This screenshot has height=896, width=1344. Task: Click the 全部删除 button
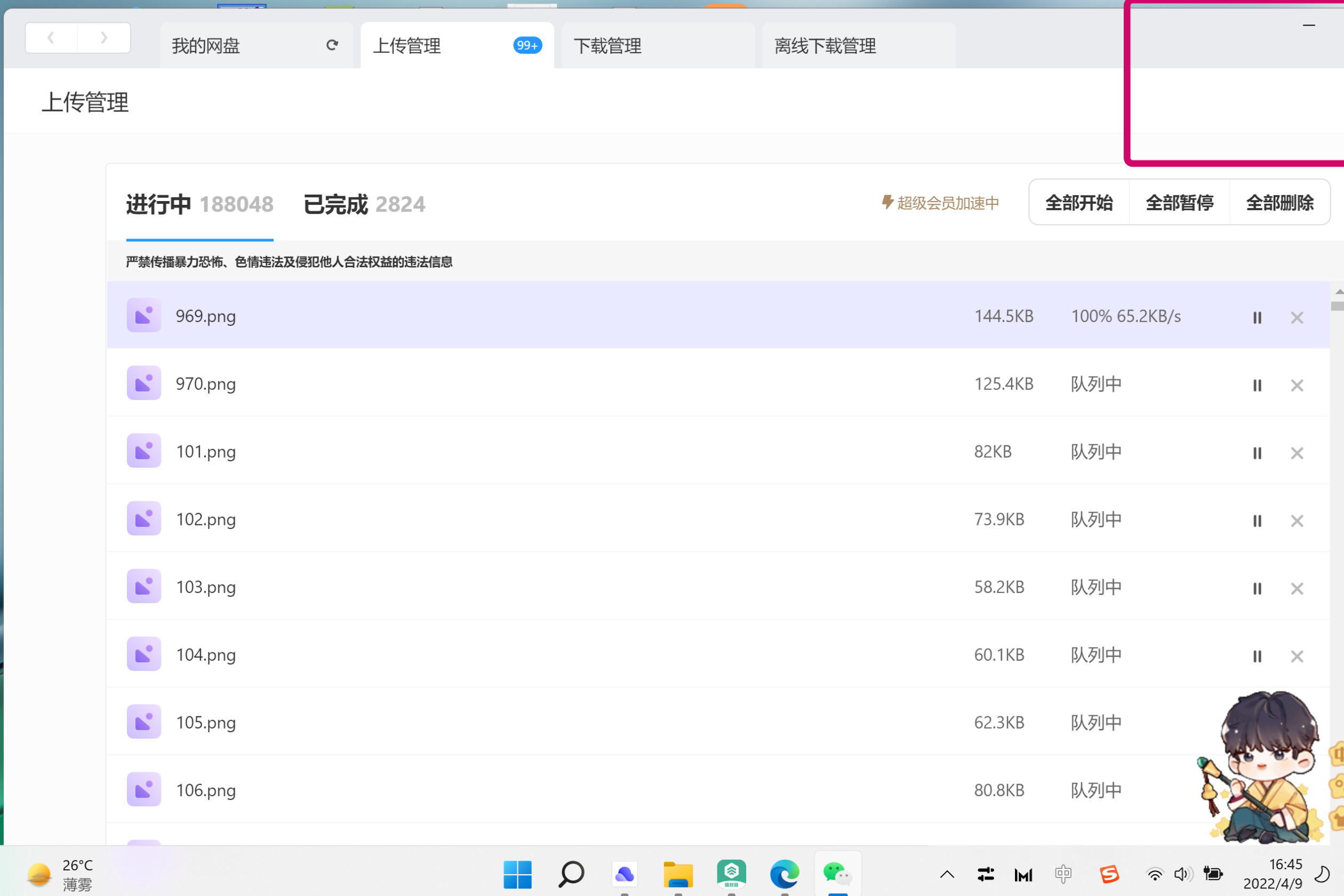tap(1280, 202)
